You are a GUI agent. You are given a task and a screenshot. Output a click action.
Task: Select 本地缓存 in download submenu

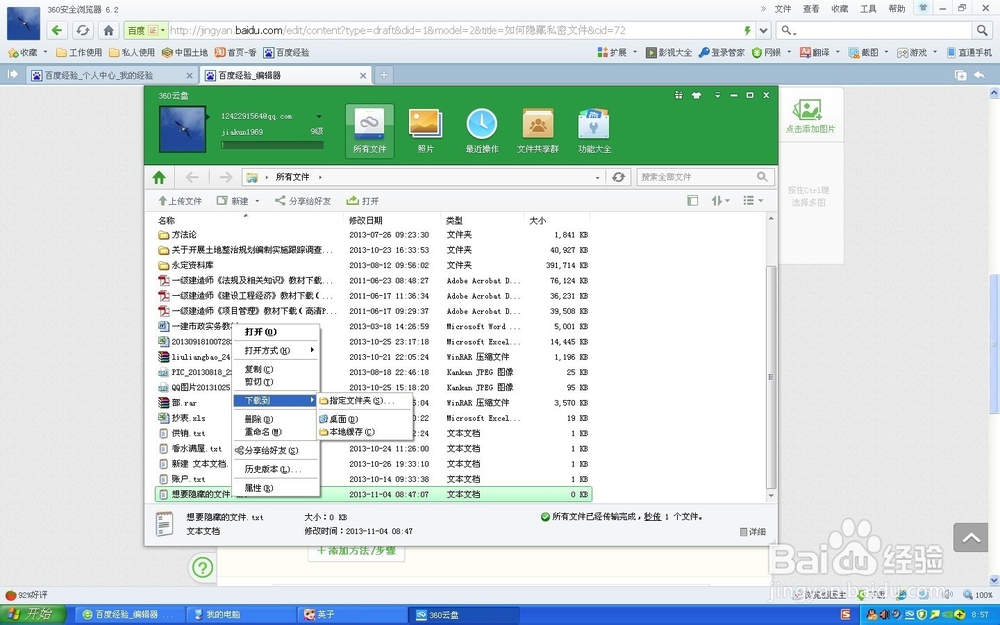pos(365,432)
